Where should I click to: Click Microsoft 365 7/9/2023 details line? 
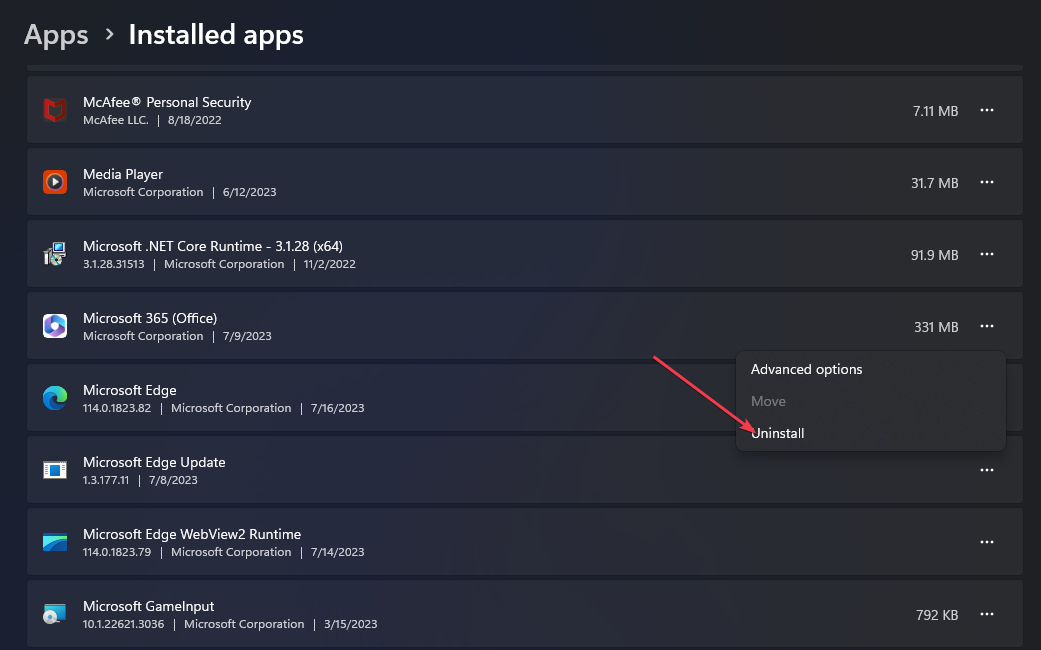point(177,336)
